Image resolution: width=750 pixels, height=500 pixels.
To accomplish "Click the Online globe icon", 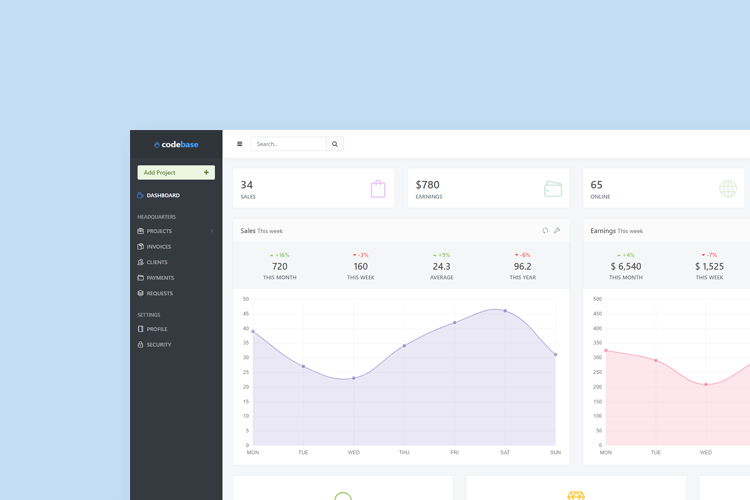I will 728,189.
